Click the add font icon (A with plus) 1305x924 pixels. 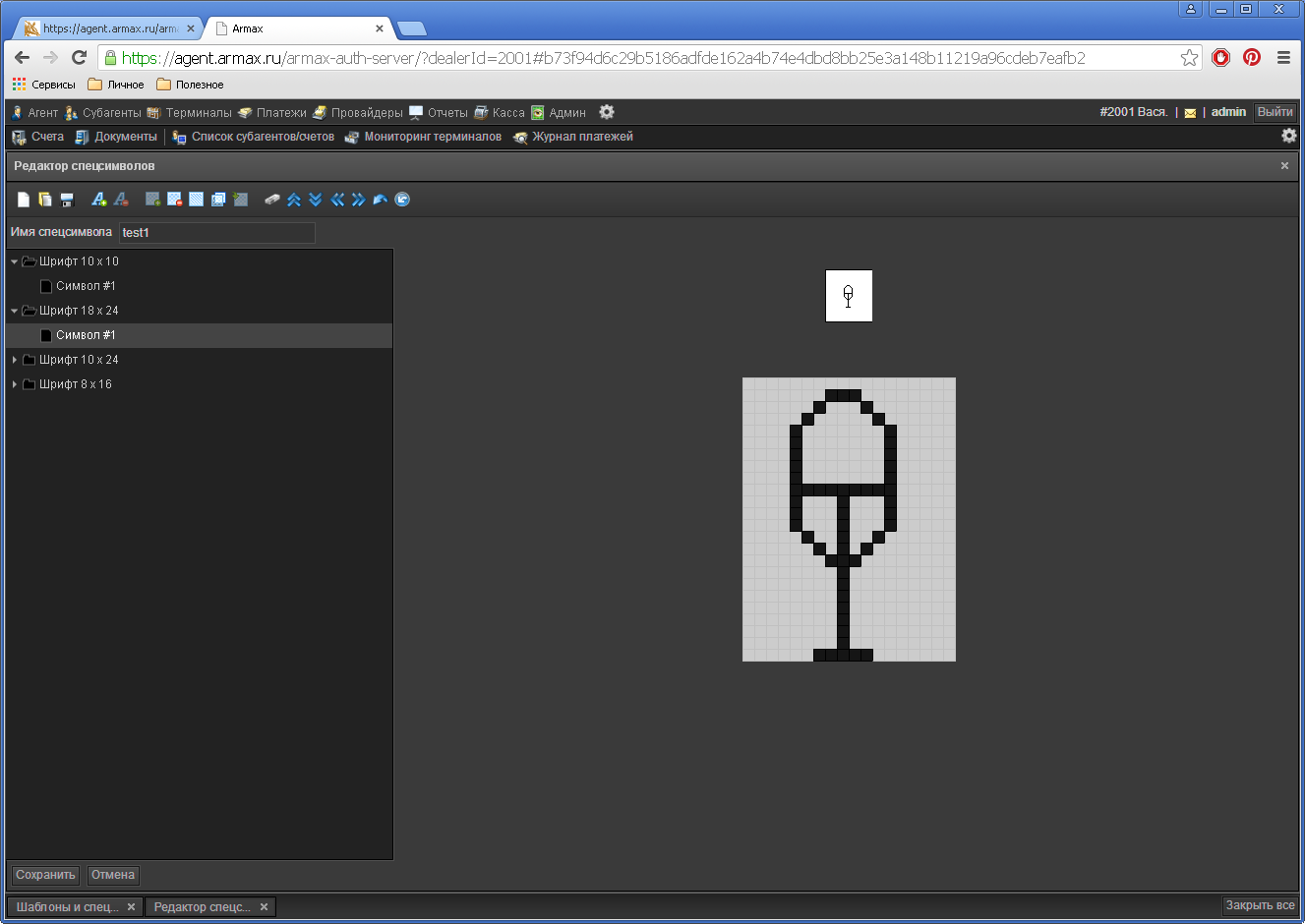(x=99, y=200)
